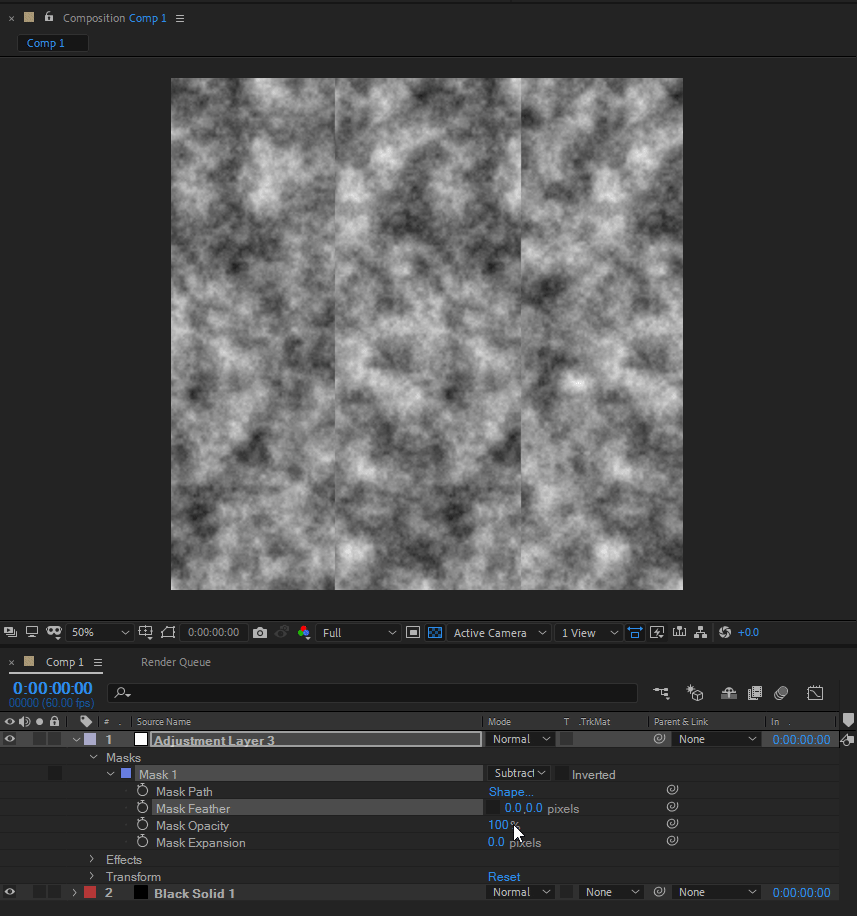Check the Inverted option for Mask 1
857x916 pixels.
[561, 773]
